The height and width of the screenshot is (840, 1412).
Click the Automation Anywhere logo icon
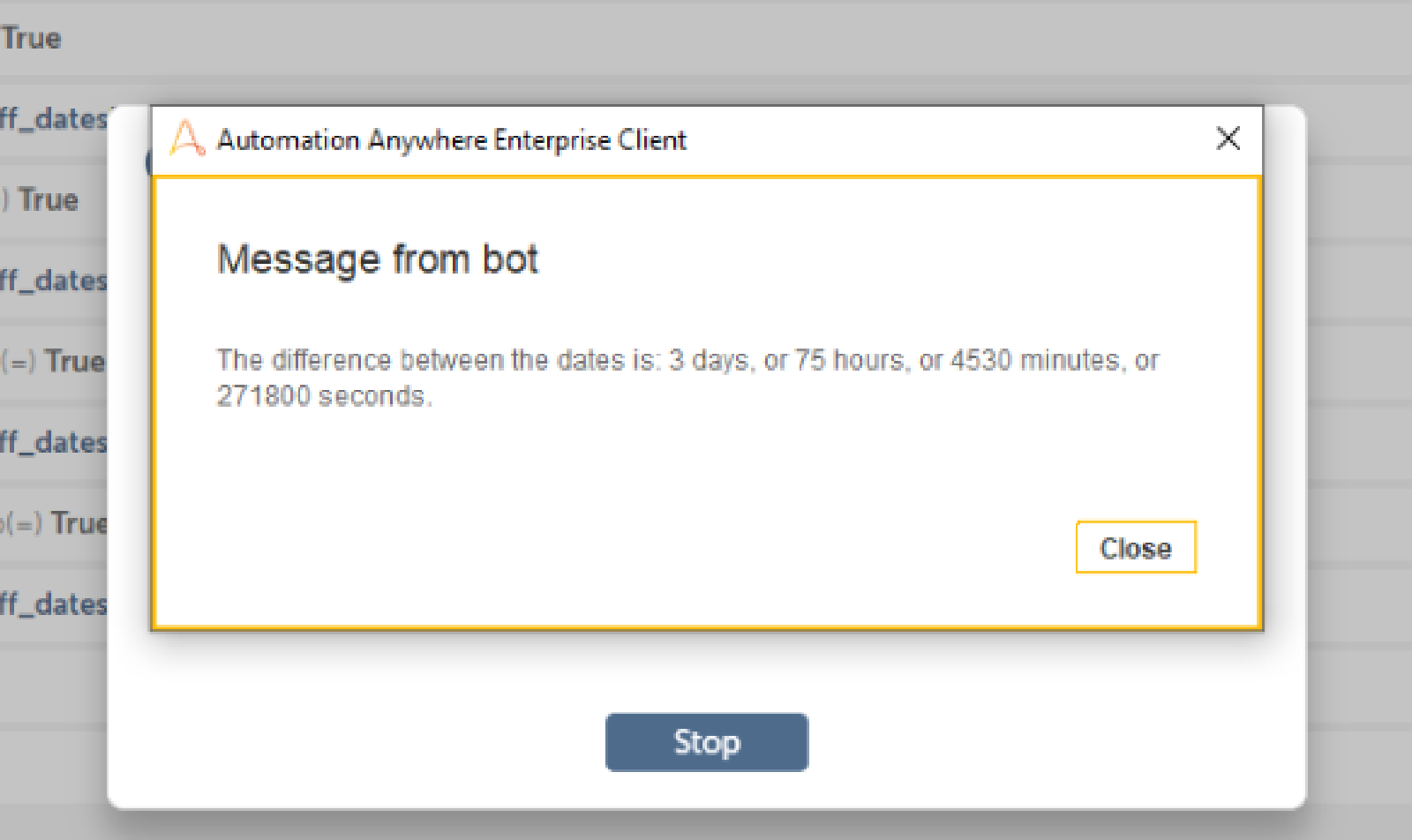coord(187,139)
